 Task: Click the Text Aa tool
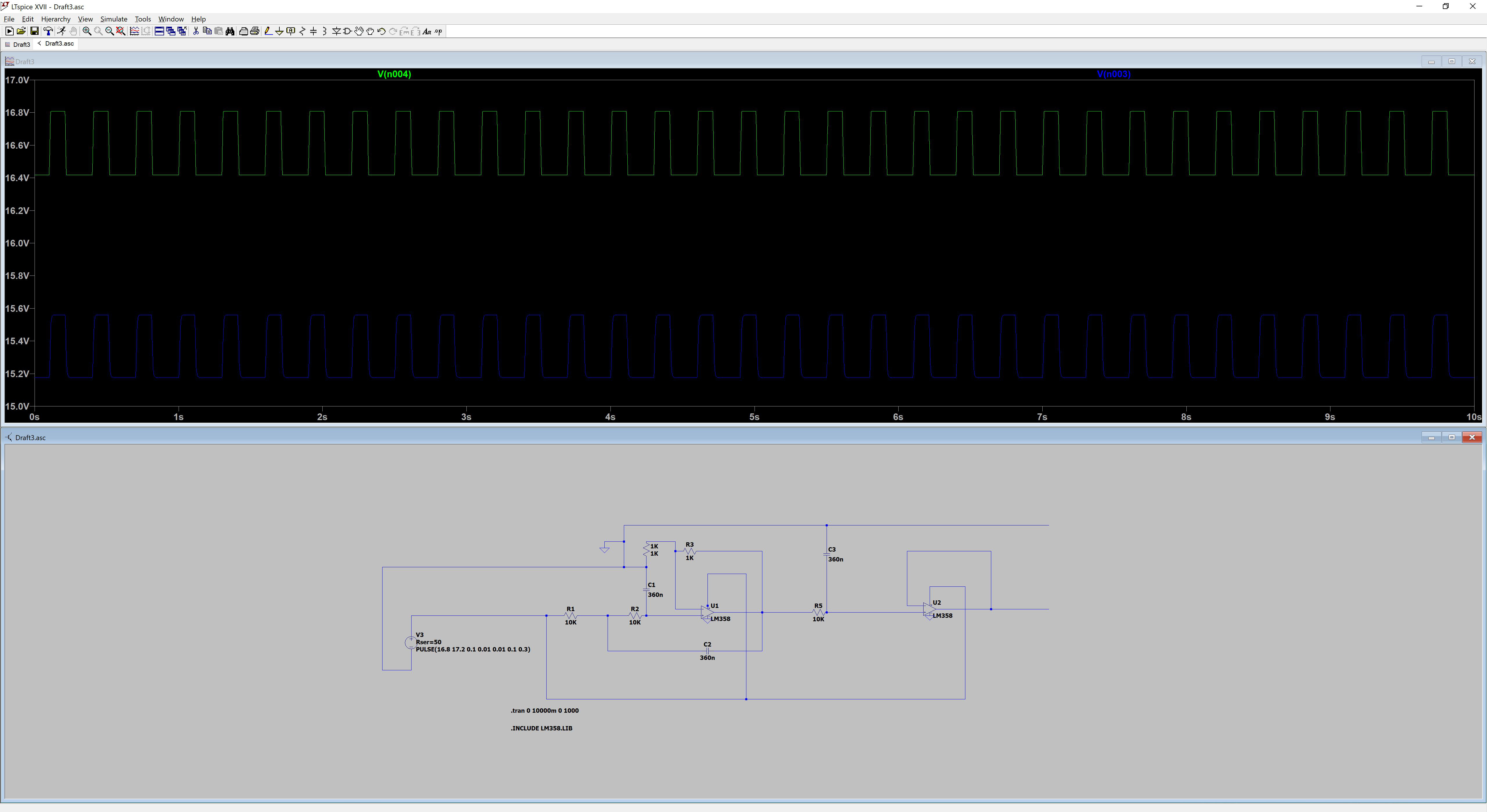coord(427,31)
